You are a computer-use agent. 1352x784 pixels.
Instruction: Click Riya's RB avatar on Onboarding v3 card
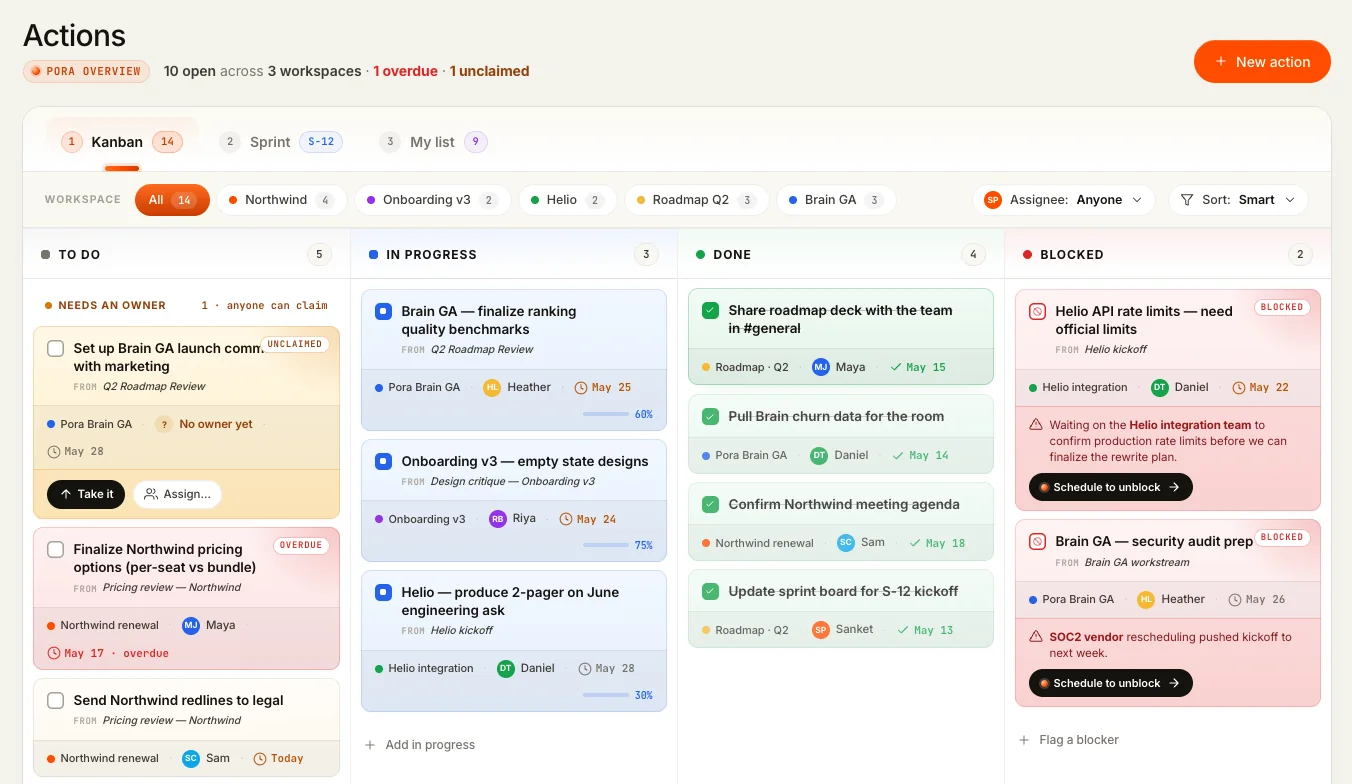[497, 519]
